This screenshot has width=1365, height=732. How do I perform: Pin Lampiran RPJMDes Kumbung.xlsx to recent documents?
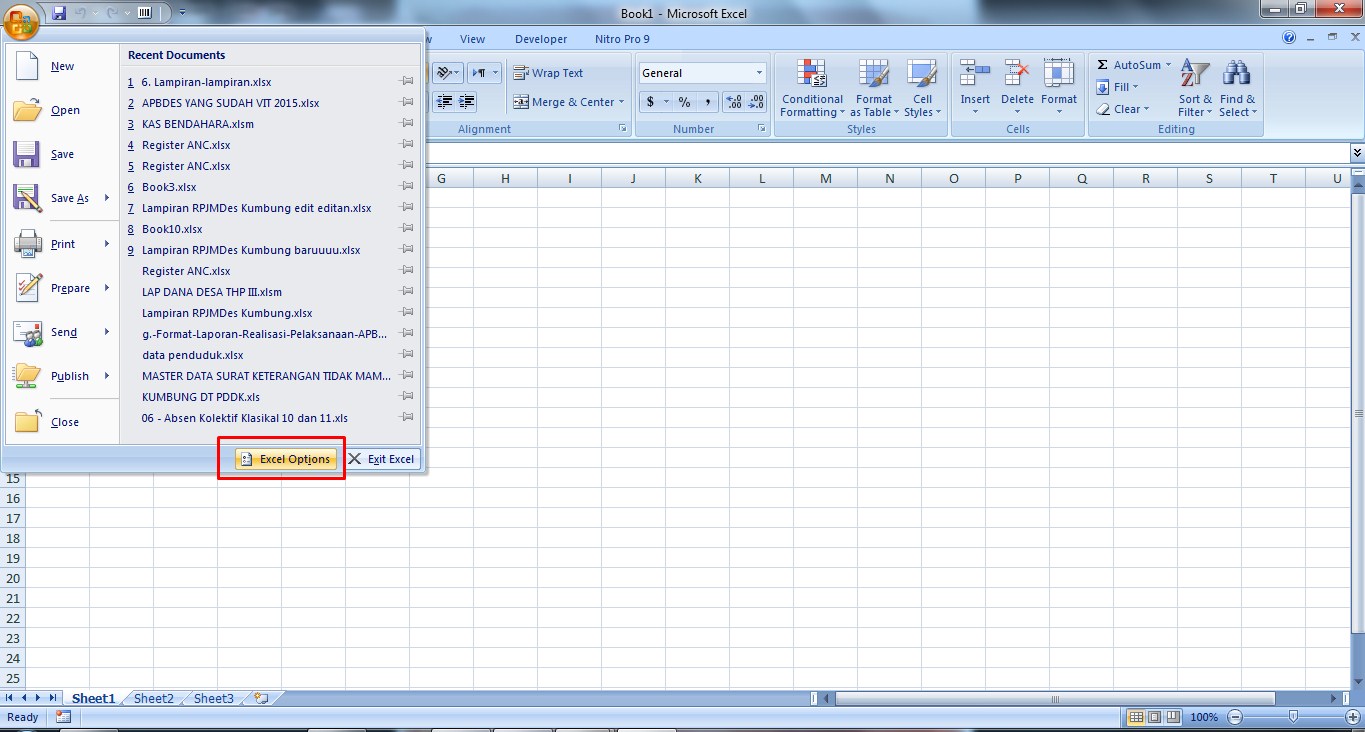pyautogui.click(x=407, y=313)
